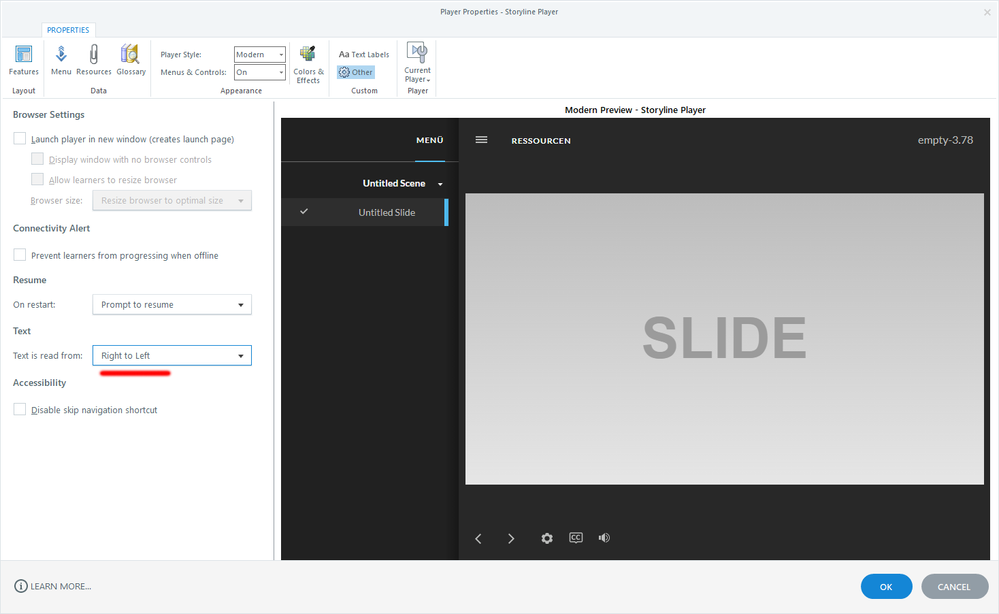This screenshot has height=614, width=999.
Task: Click the settings gear in player preview
Action: (547, 538)
